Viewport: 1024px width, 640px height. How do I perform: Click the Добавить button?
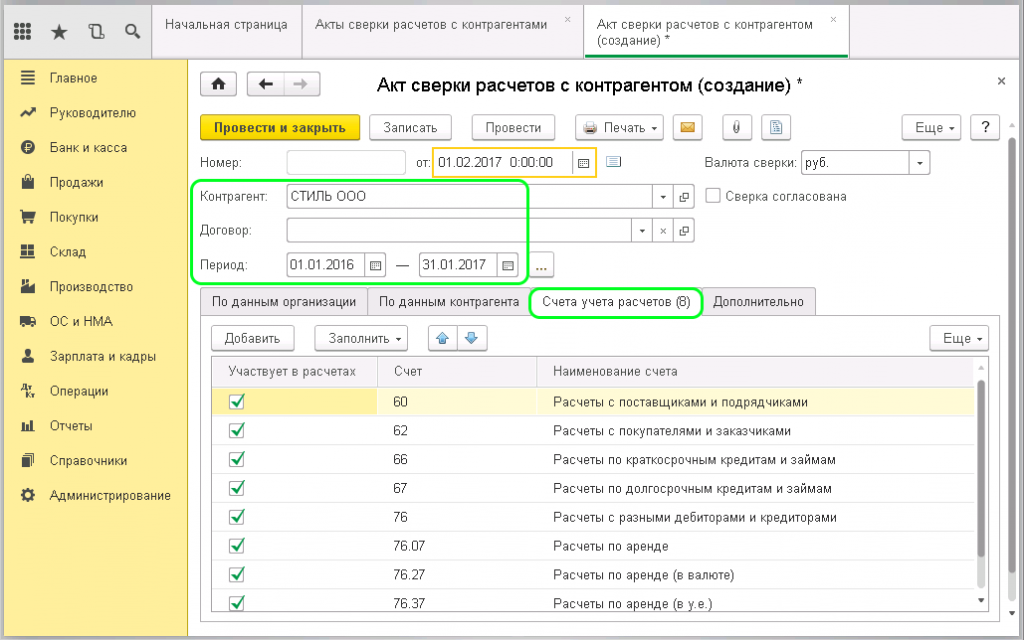click(x=258, y=338)
